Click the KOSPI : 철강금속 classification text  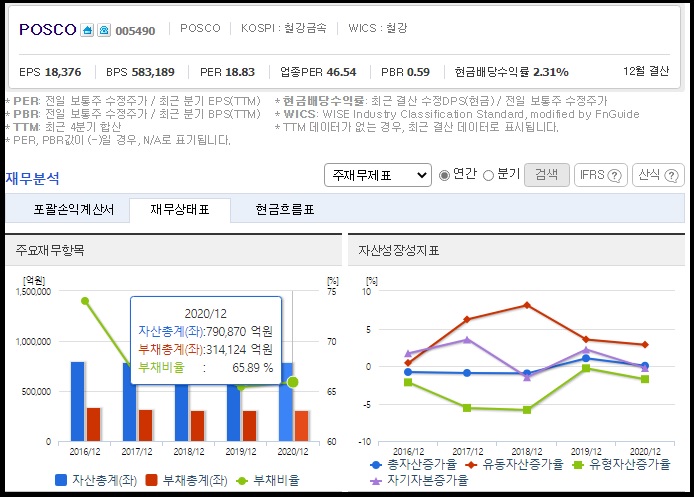click(284, 28)
